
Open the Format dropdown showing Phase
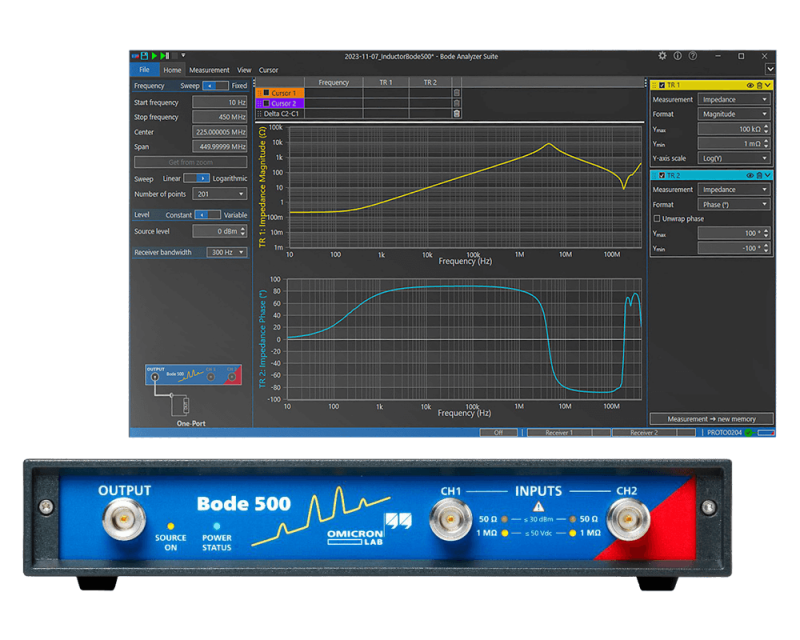point(734,203)
